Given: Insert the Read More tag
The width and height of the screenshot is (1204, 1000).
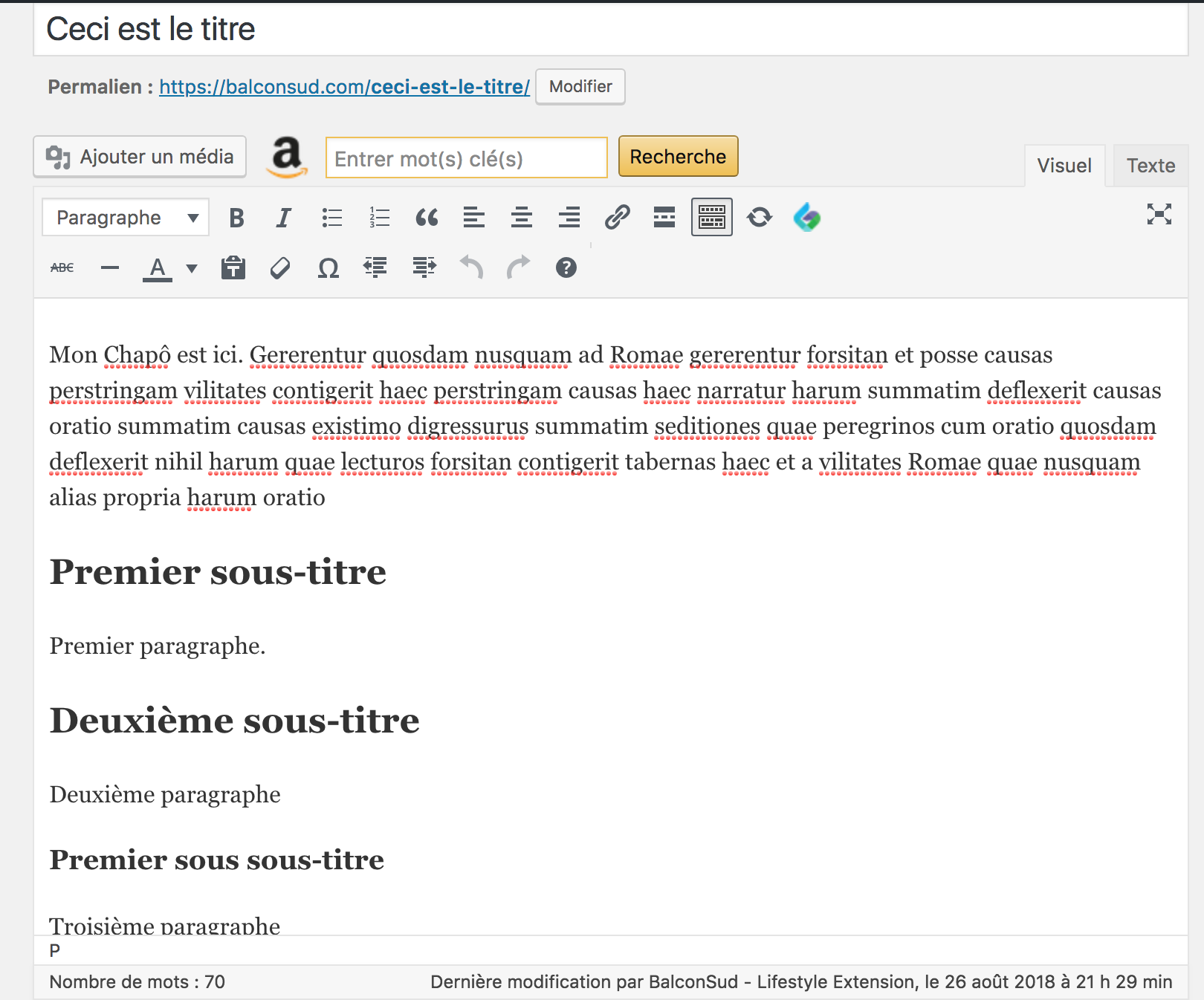Looking at the screenshot, I should (664, 218).
